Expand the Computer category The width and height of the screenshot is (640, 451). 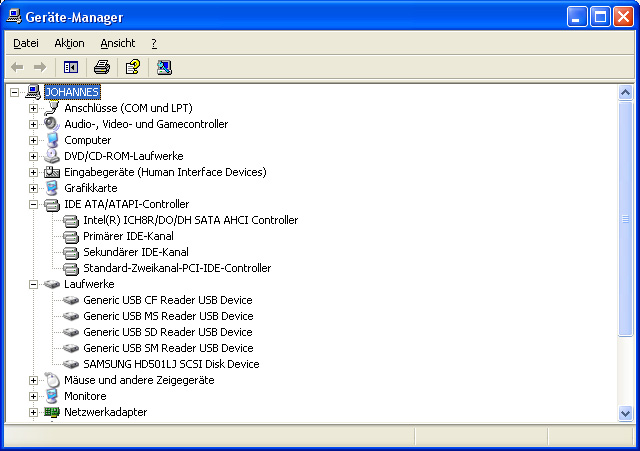[x=33, y=140]
